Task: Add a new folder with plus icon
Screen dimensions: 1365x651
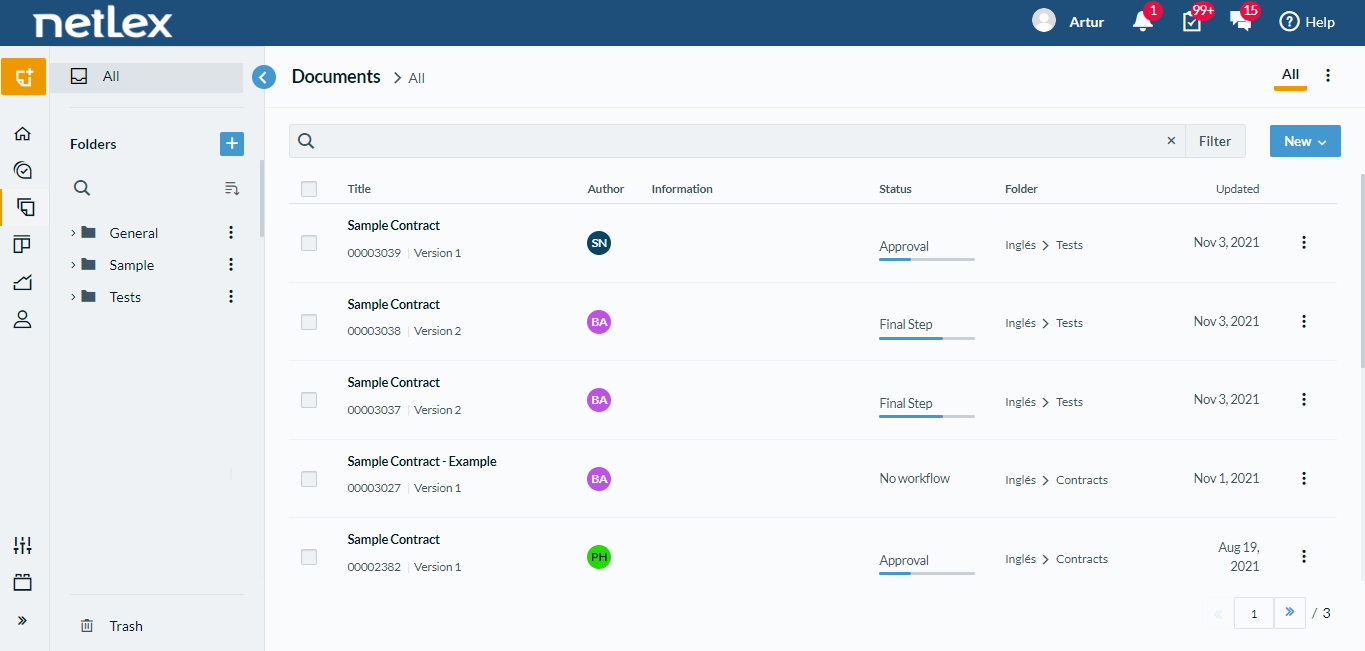Action: (x=232, y=144)
